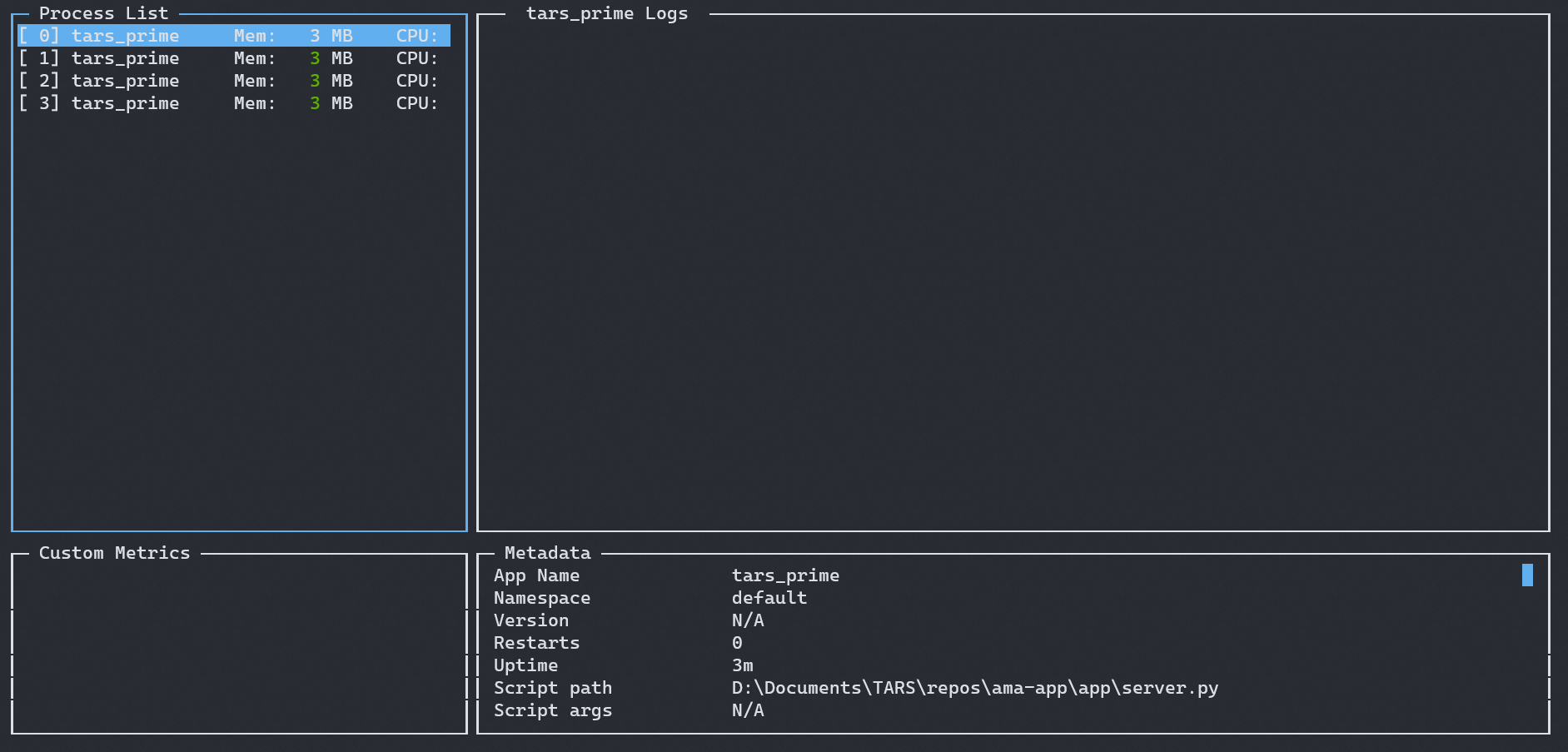Image resolution: width=1568 pixels, height=752 pixels.
Task: Open the Custom Metrics panel
Action: [114, 552]
